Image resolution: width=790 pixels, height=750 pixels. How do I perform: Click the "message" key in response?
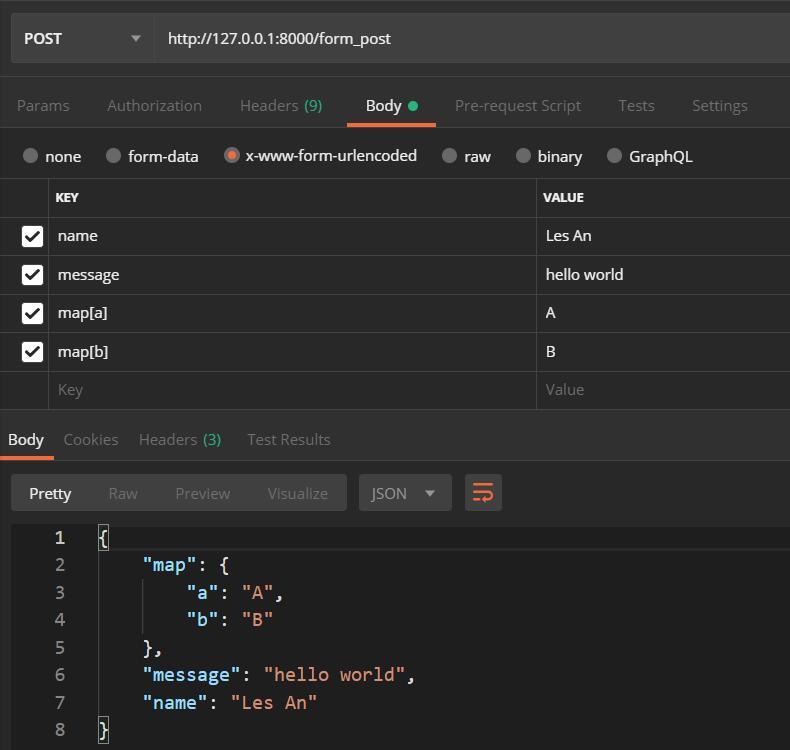coord(191,675)
